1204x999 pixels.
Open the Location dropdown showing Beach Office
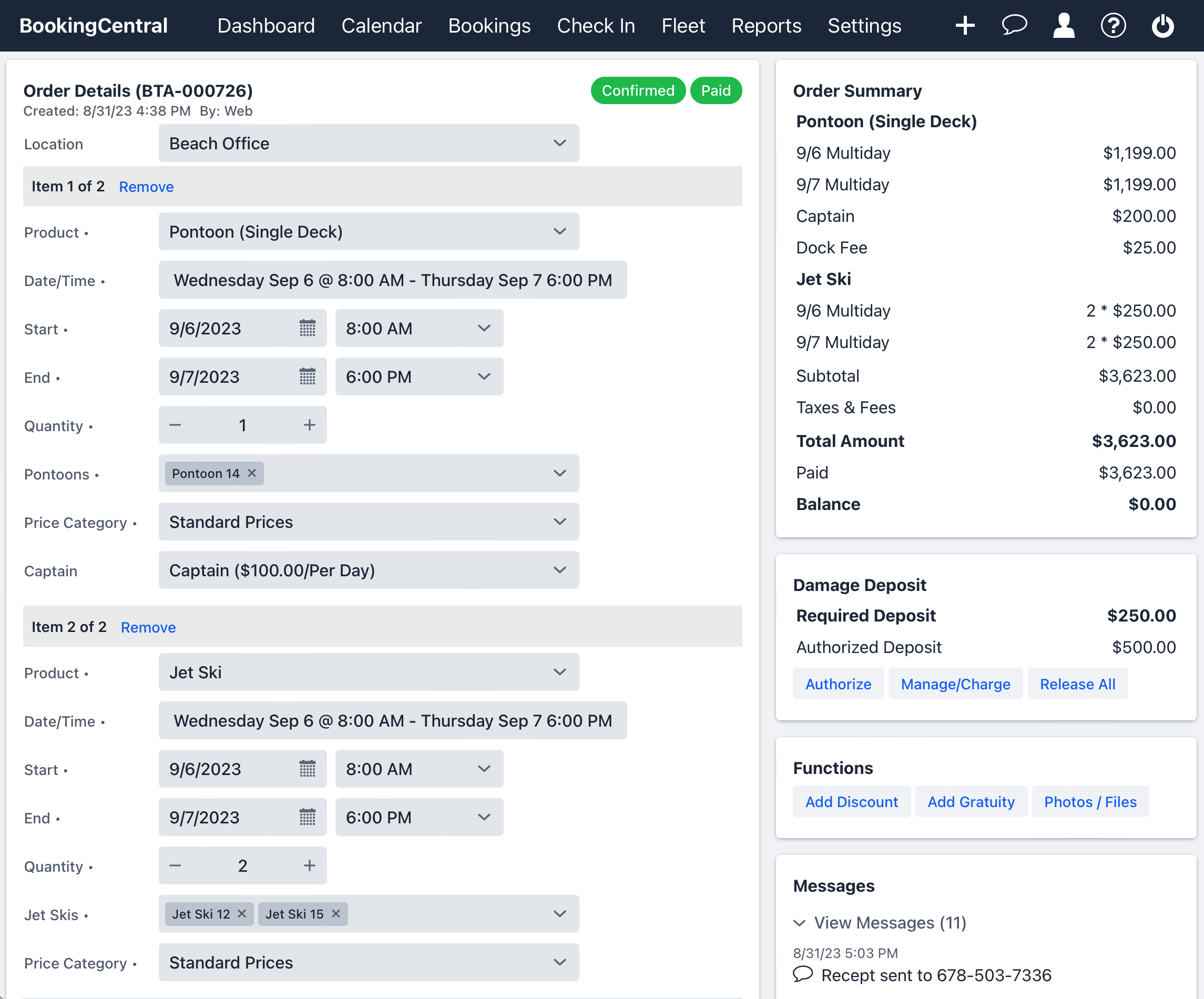coord(369,144)
